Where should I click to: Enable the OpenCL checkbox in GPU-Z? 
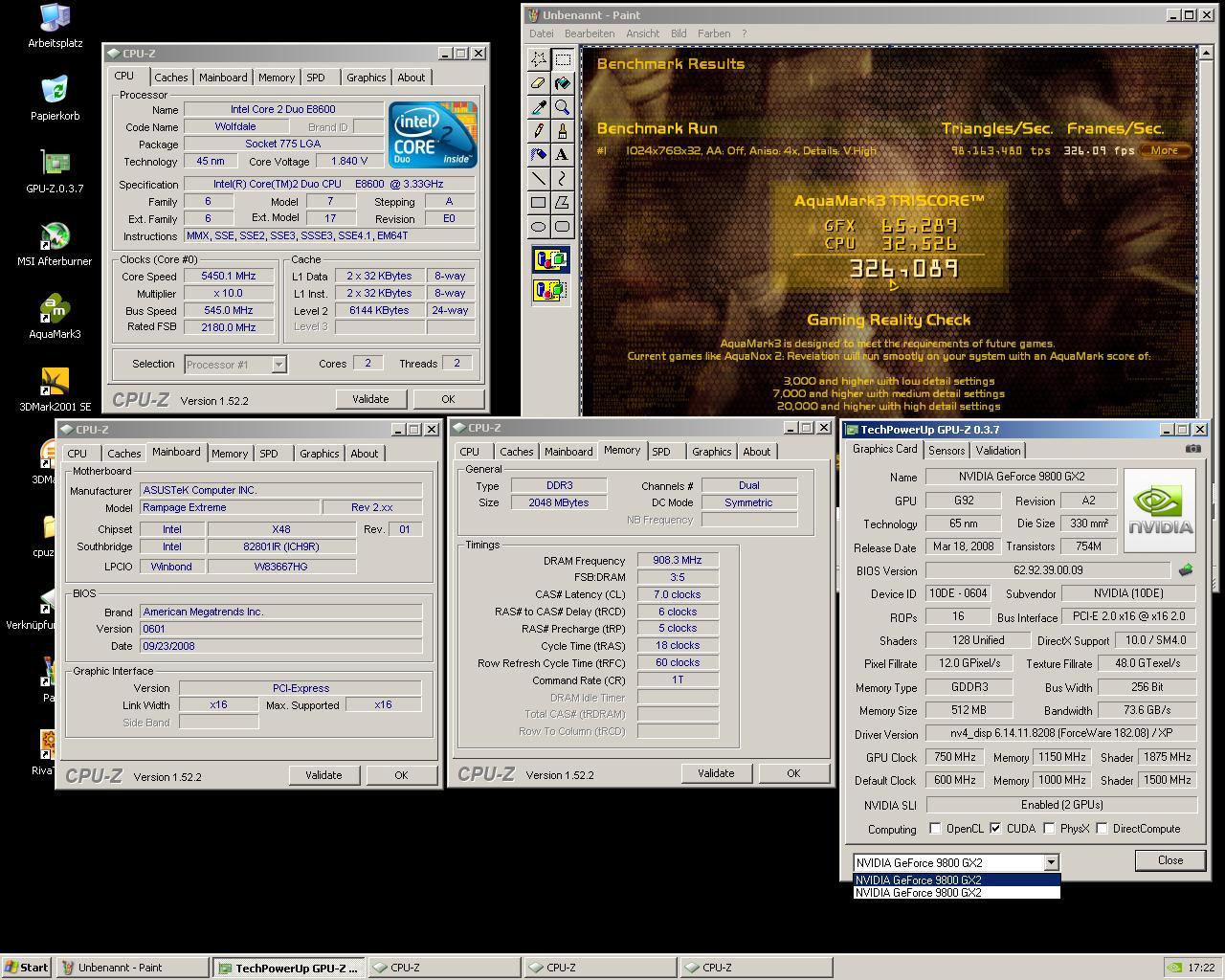click(x=936, y=829)
